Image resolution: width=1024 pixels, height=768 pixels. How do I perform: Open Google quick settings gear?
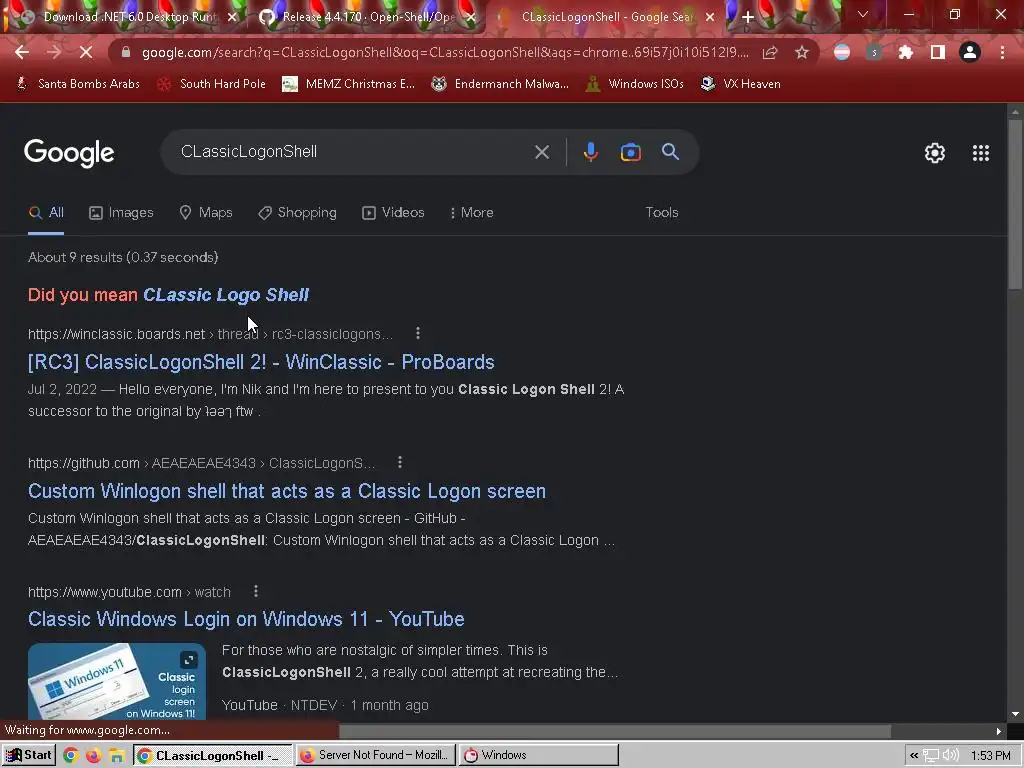pyautogui.click(x=935, y=153)
